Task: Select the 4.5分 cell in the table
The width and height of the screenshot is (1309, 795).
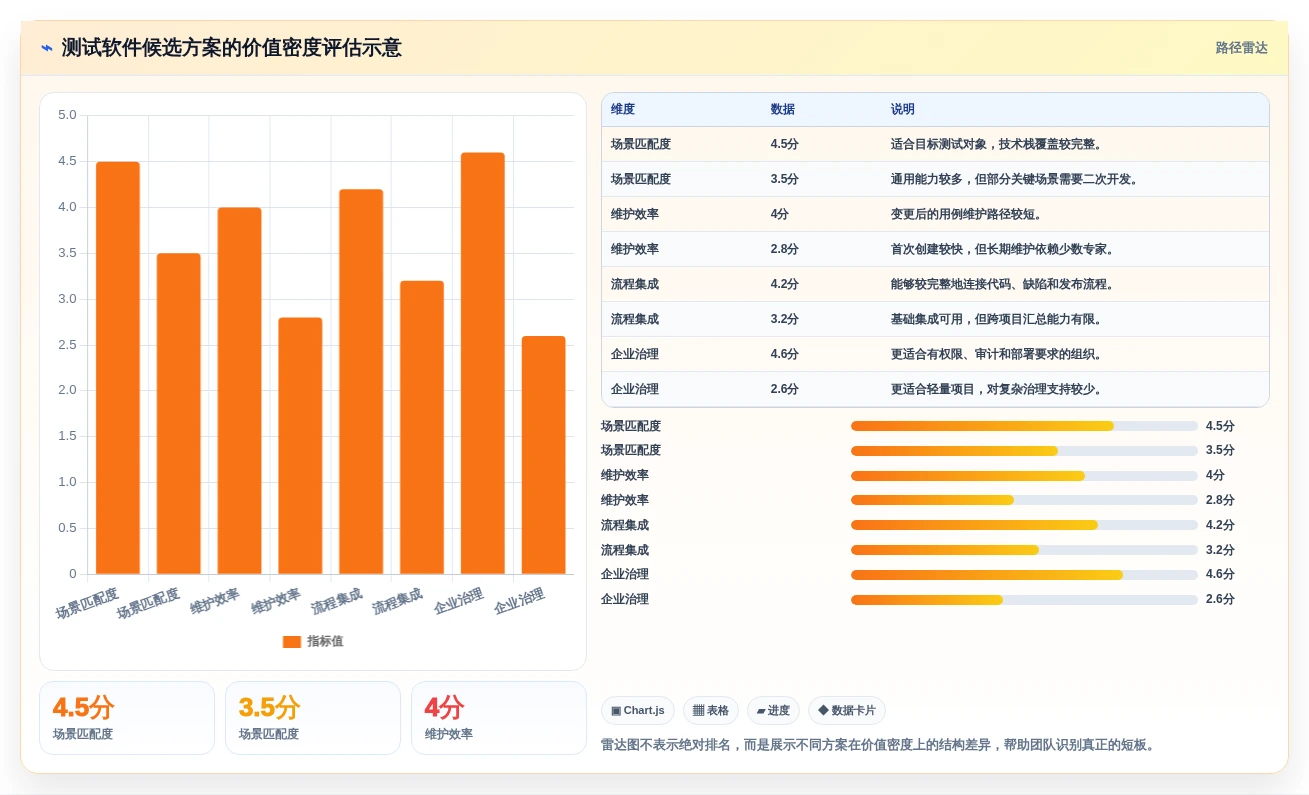Action: pos(785,144)
